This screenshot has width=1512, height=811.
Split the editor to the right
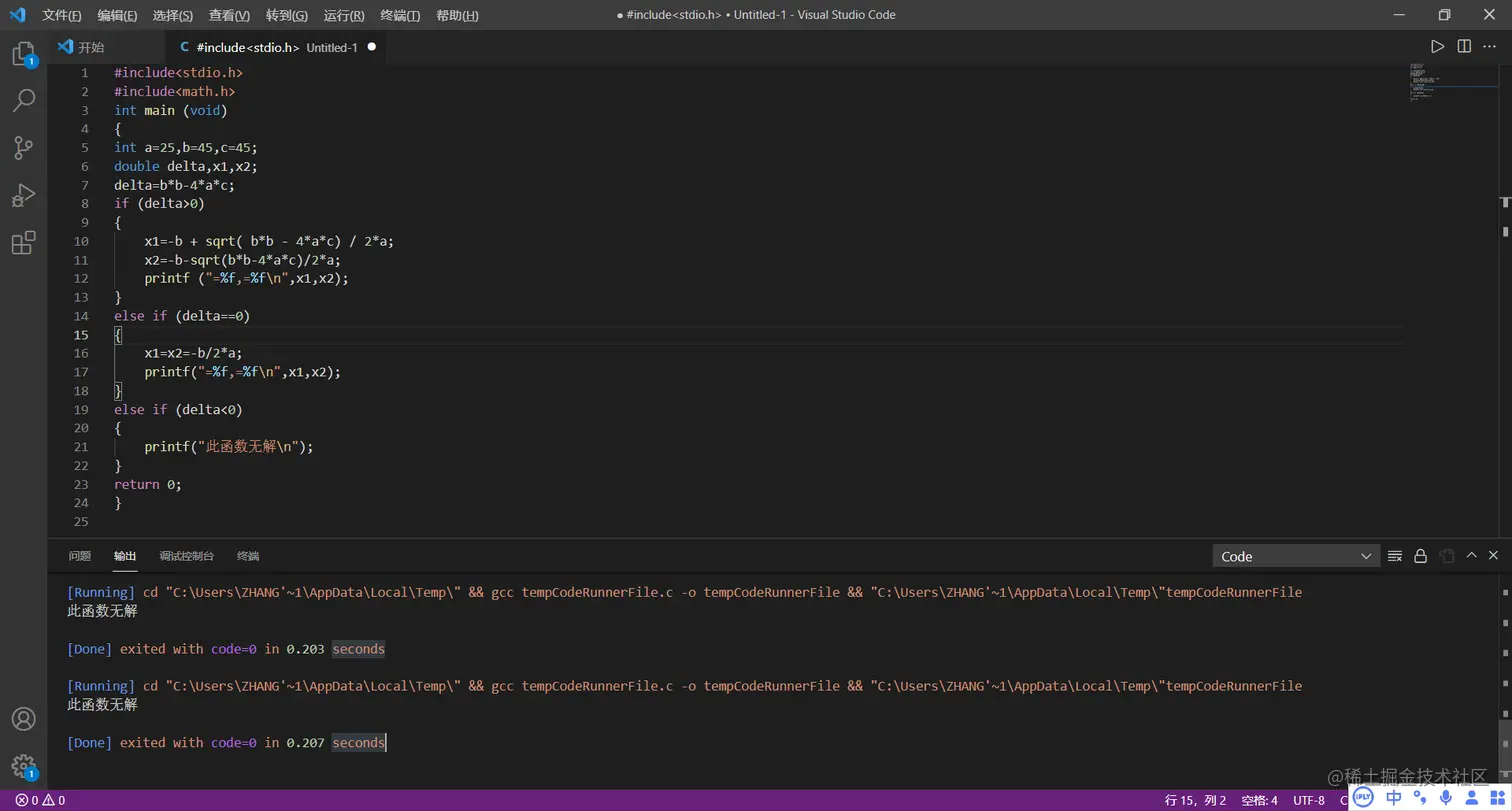click(x=1464, y=47)
